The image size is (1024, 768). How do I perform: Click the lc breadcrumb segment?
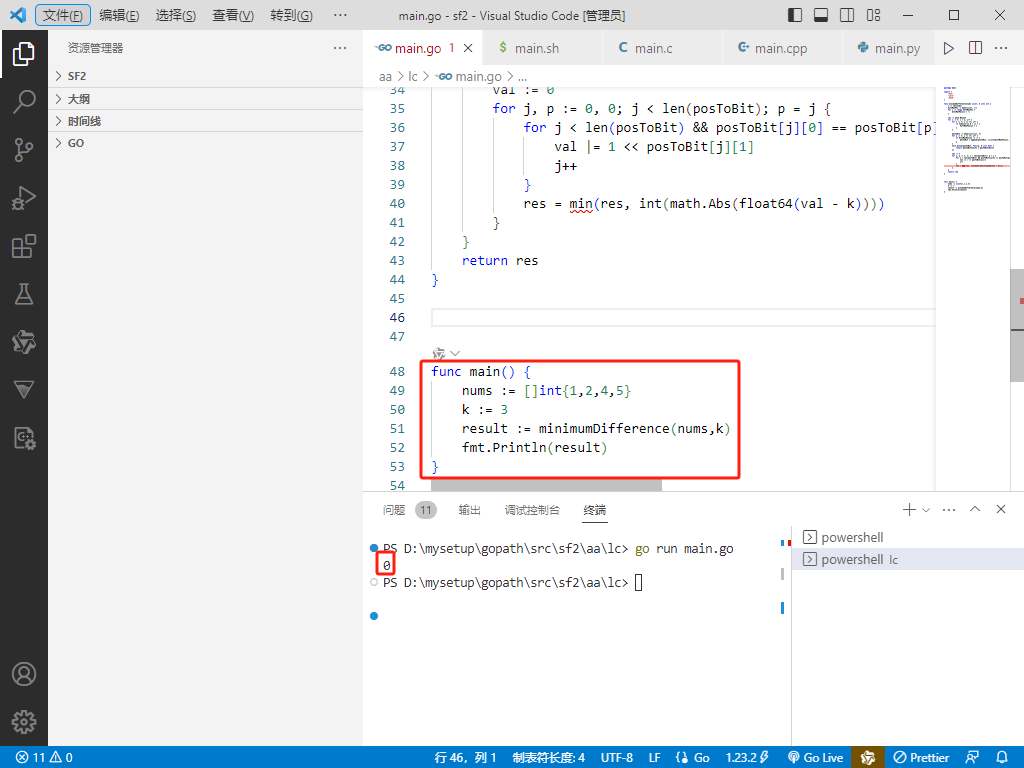click(413, 76)
